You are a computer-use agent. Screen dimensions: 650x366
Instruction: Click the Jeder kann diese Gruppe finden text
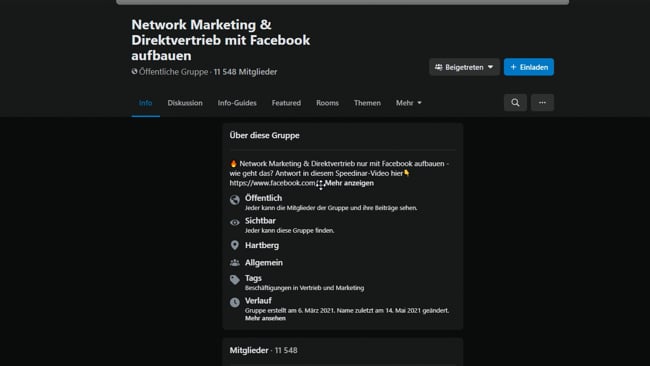289,230
